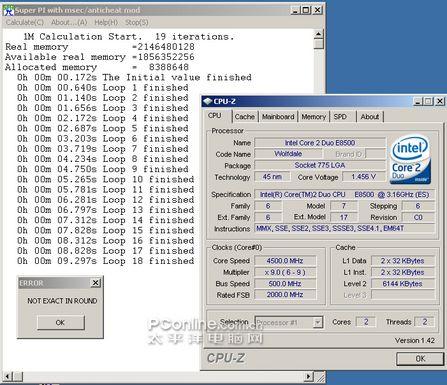Click the Instructions field 'MMX, SSE, SSE2...'
This screenshot has width=447, height=385.
pos(345,229)
